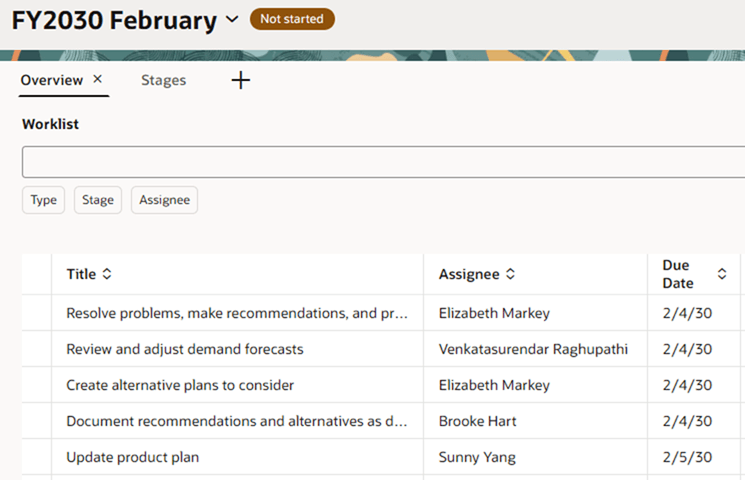Screen dimensions: 745x480
Task: Sort by Due Date column
Action: pyautogui.click(x=722, y=274)
